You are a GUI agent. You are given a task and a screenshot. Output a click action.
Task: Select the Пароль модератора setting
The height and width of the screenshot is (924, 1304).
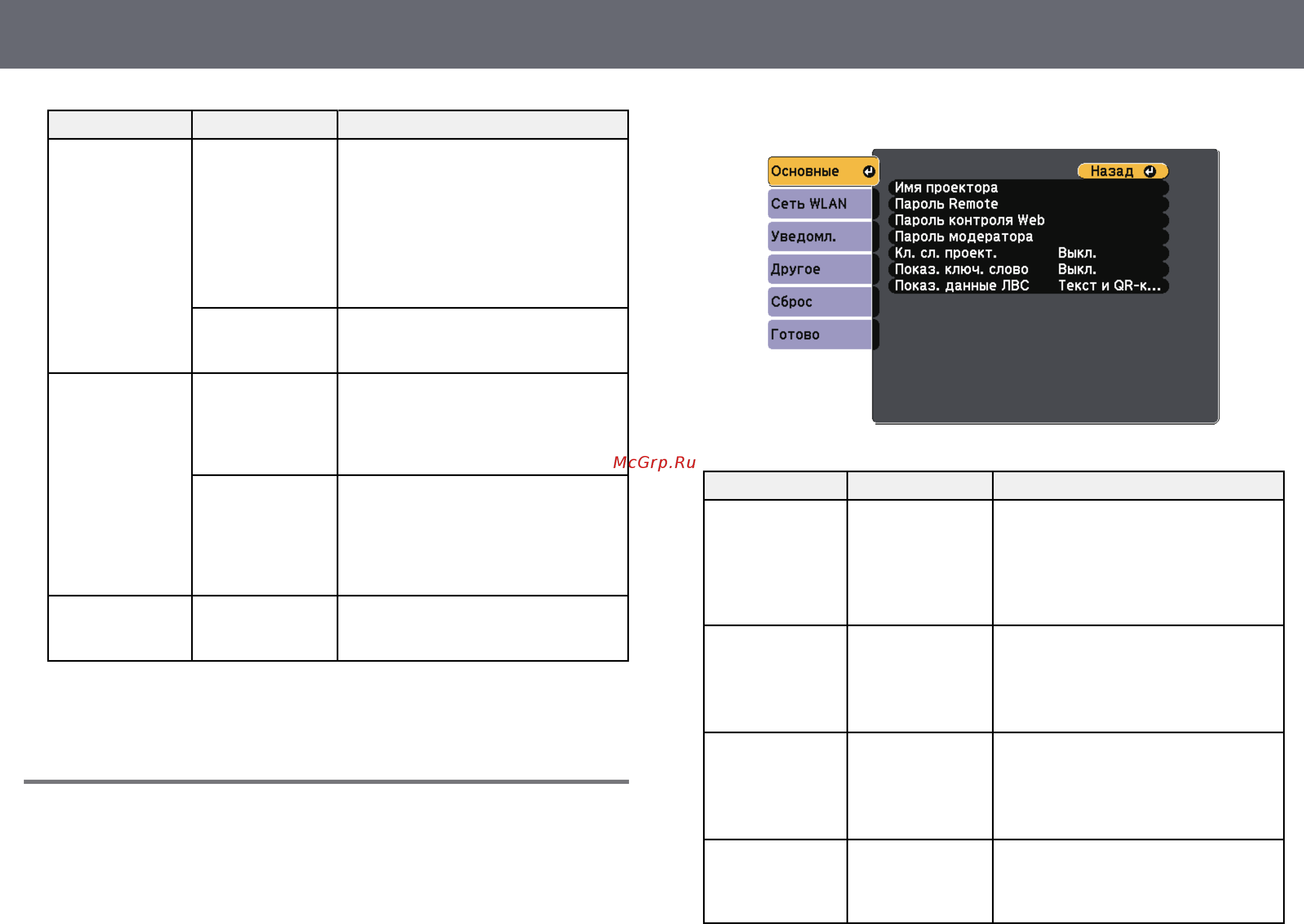tap(1028, 237)
